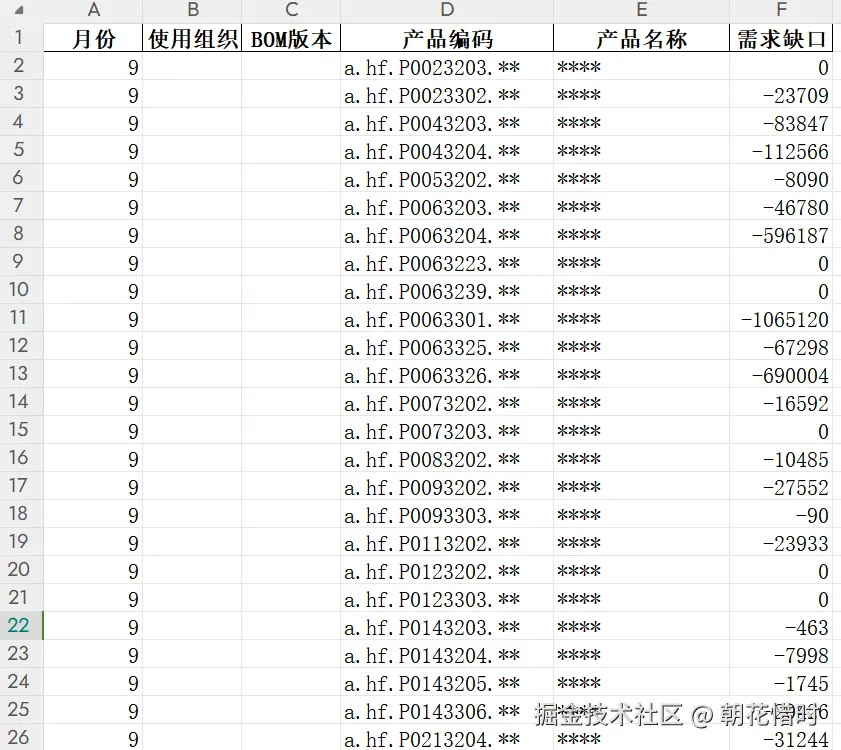Click the 月份 header cell
The image size is (841, 750).
(x=93, y=38)
